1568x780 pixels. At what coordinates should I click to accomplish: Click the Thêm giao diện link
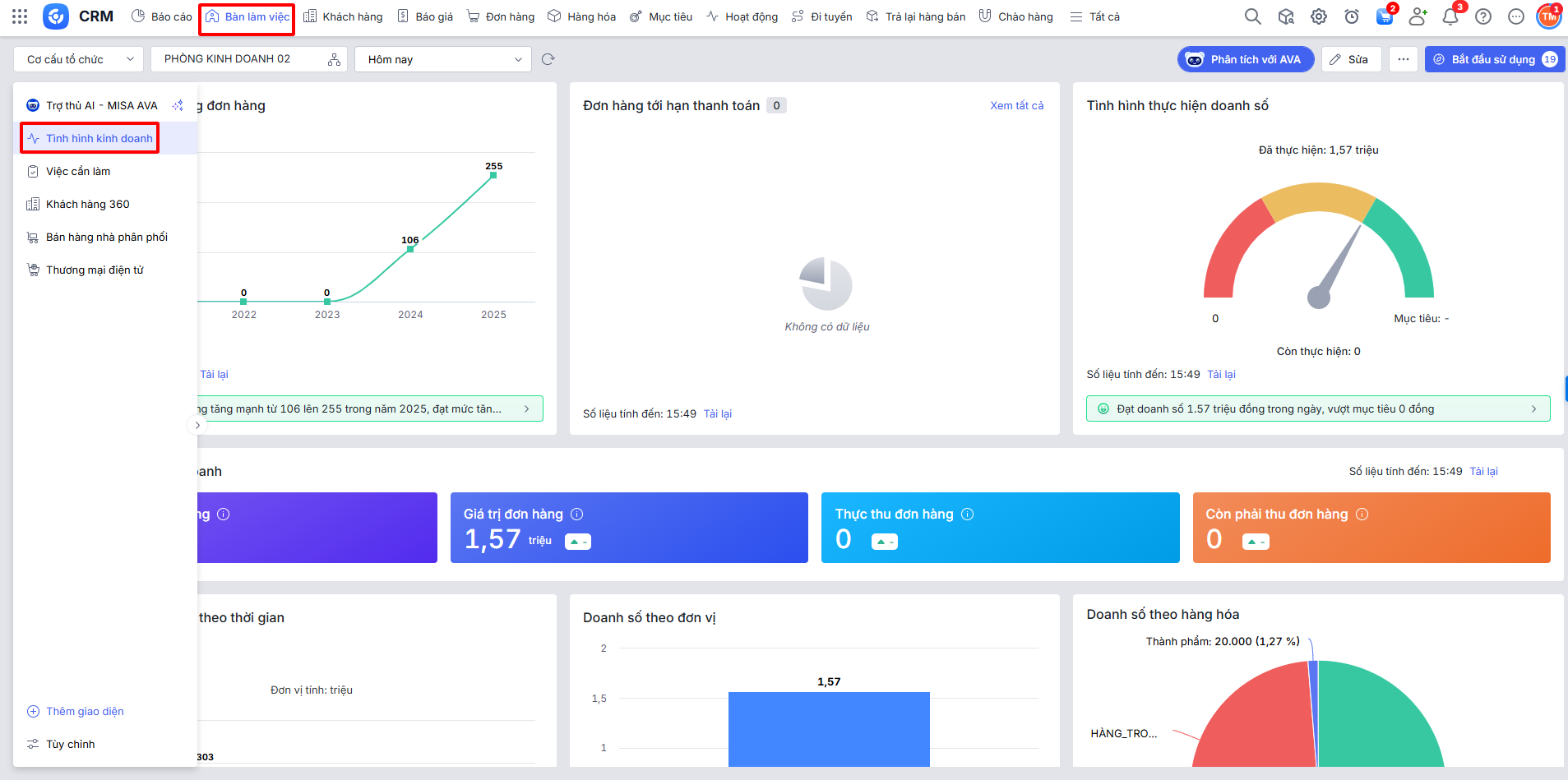(85, 711)
